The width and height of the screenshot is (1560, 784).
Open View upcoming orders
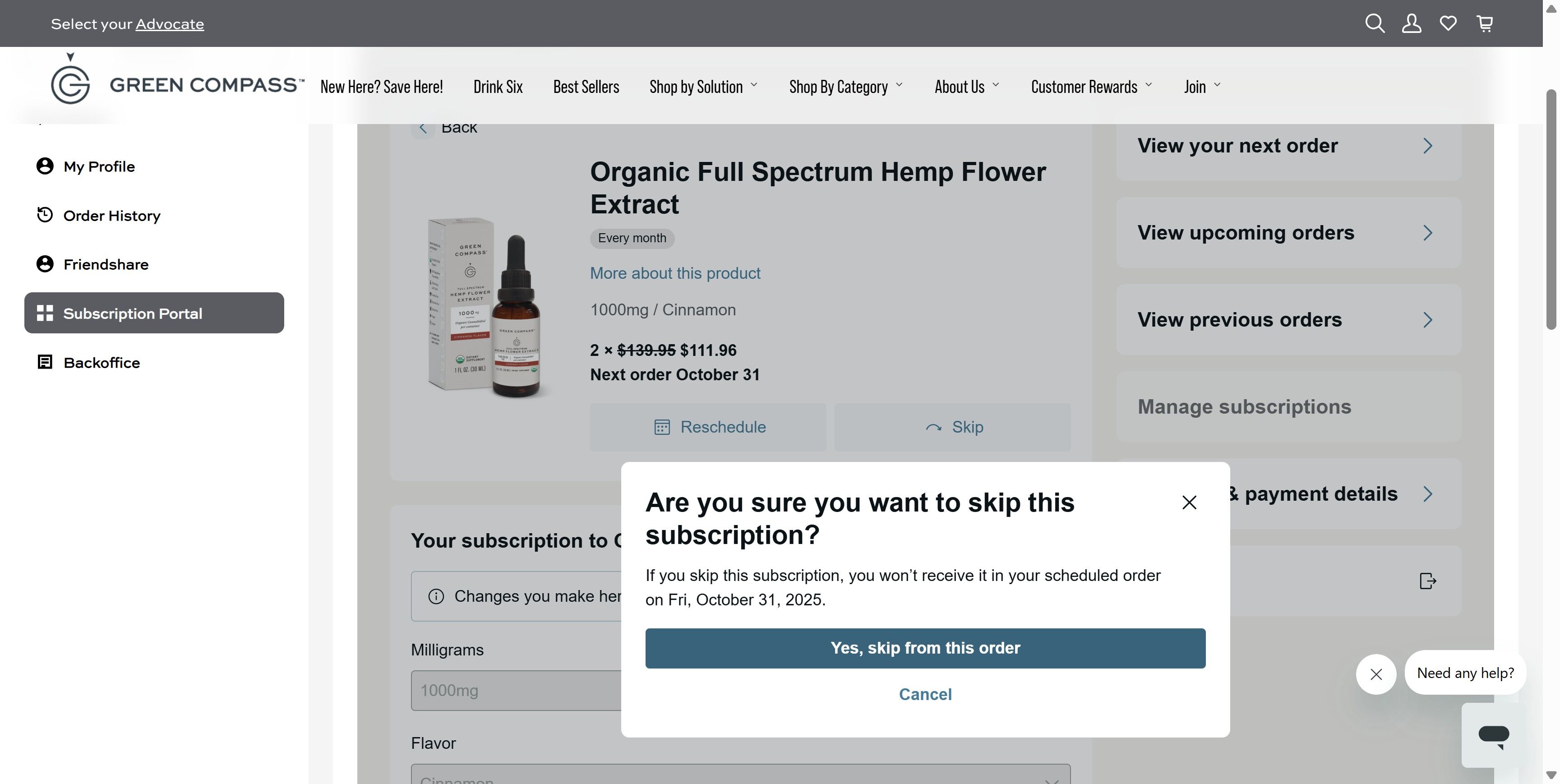(x=1289, y=233)
